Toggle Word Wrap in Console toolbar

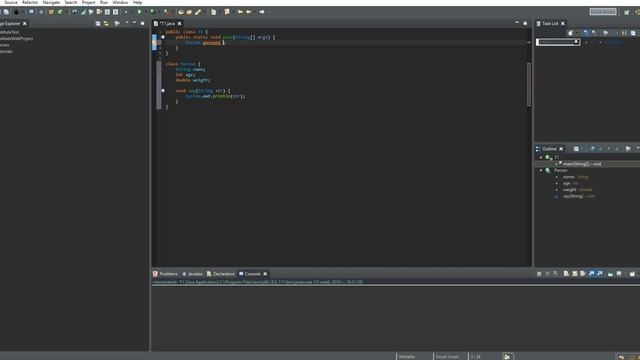(x=583, y=274)
